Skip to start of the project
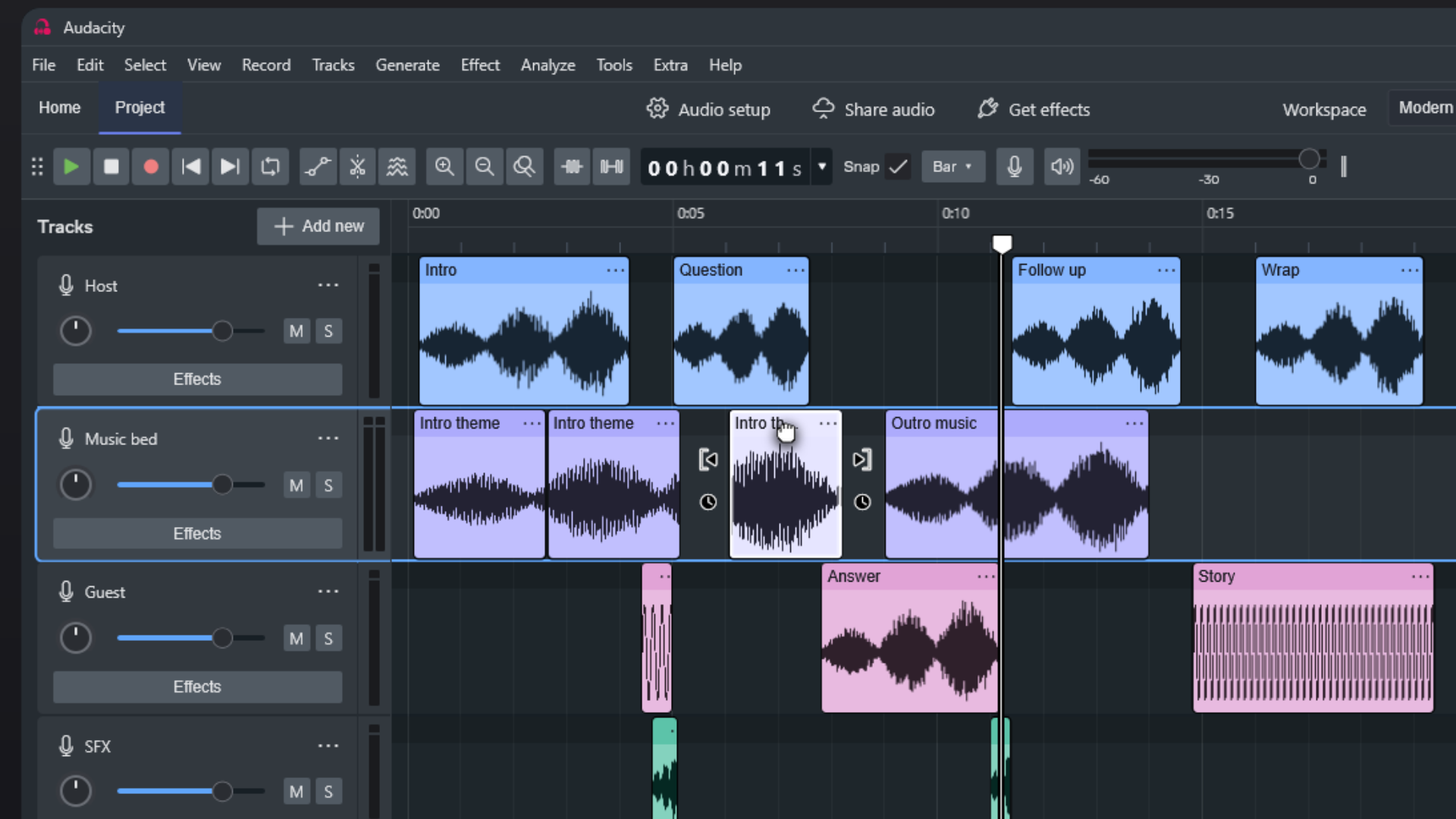The width and height of the screenshot is (1456, 819). 190,167
